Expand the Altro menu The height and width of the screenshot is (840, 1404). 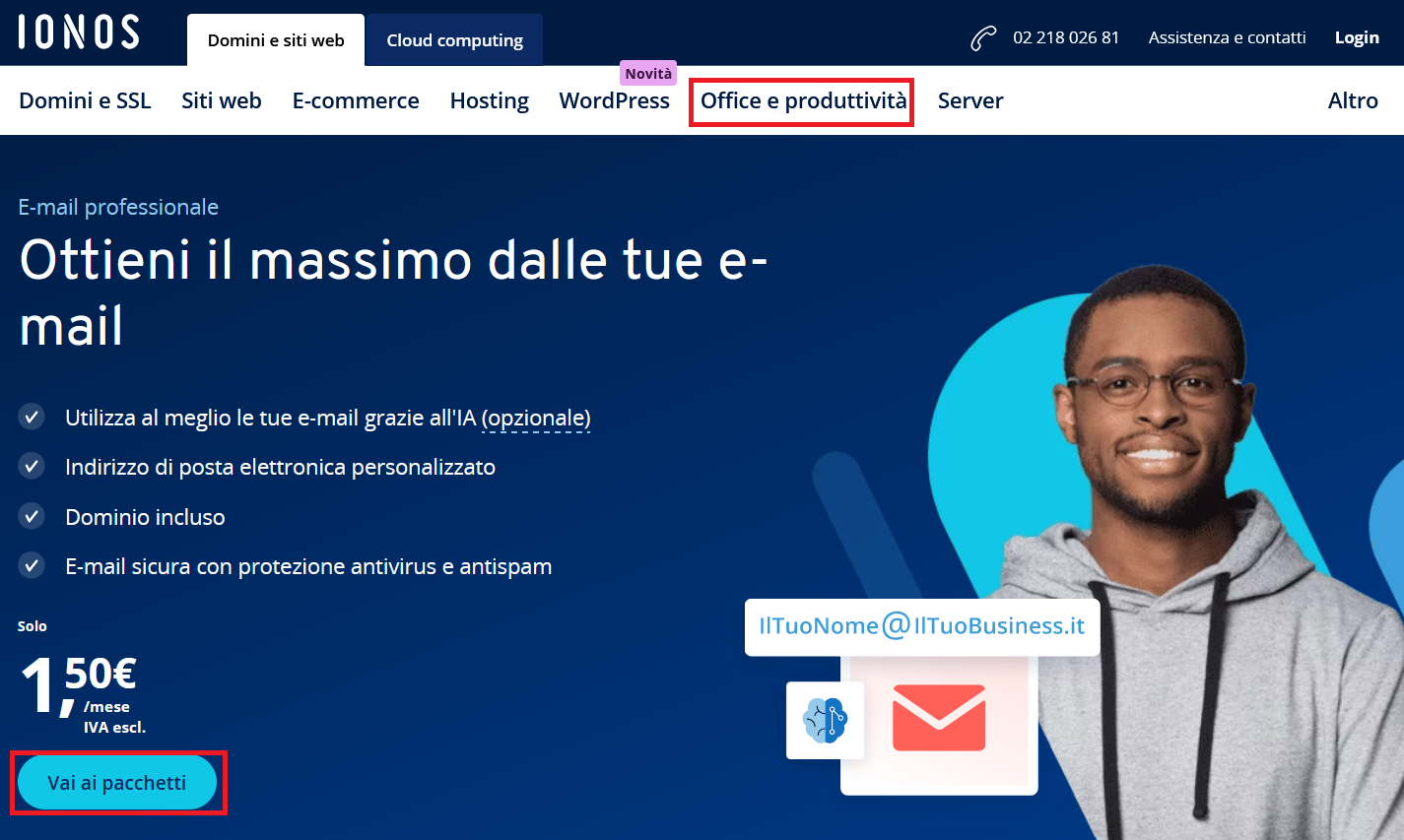(1353, 100)
